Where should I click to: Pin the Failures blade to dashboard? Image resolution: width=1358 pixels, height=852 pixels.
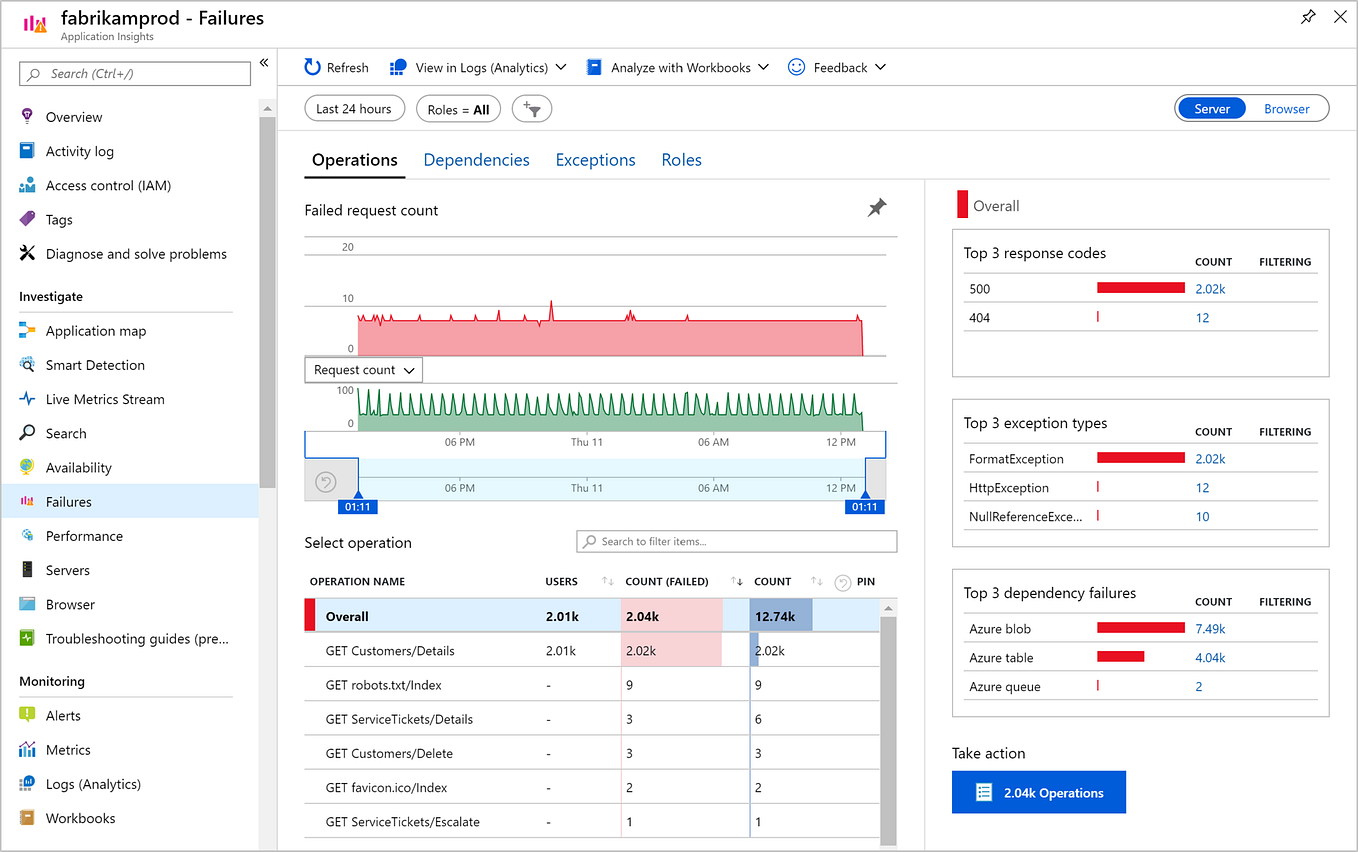1308,17
